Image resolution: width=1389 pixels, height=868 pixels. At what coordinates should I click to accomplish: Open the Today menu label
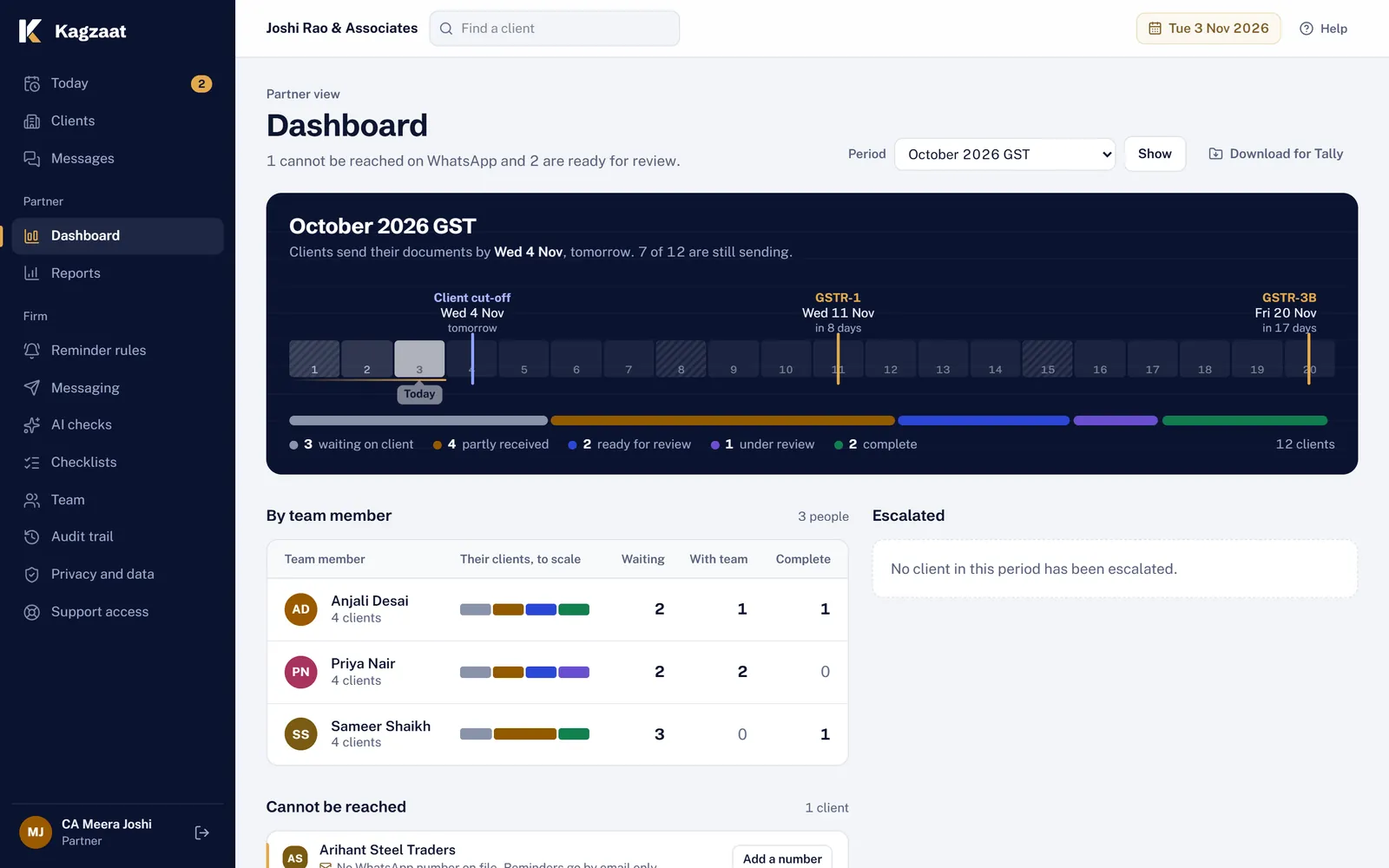69,83
